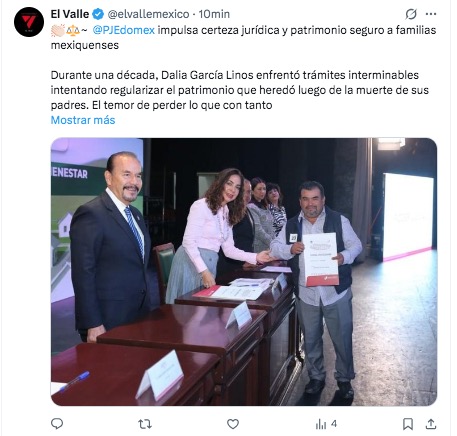Click the Grok explain-post icon
This screenshot has height=436, width=457.
point(411,14)
